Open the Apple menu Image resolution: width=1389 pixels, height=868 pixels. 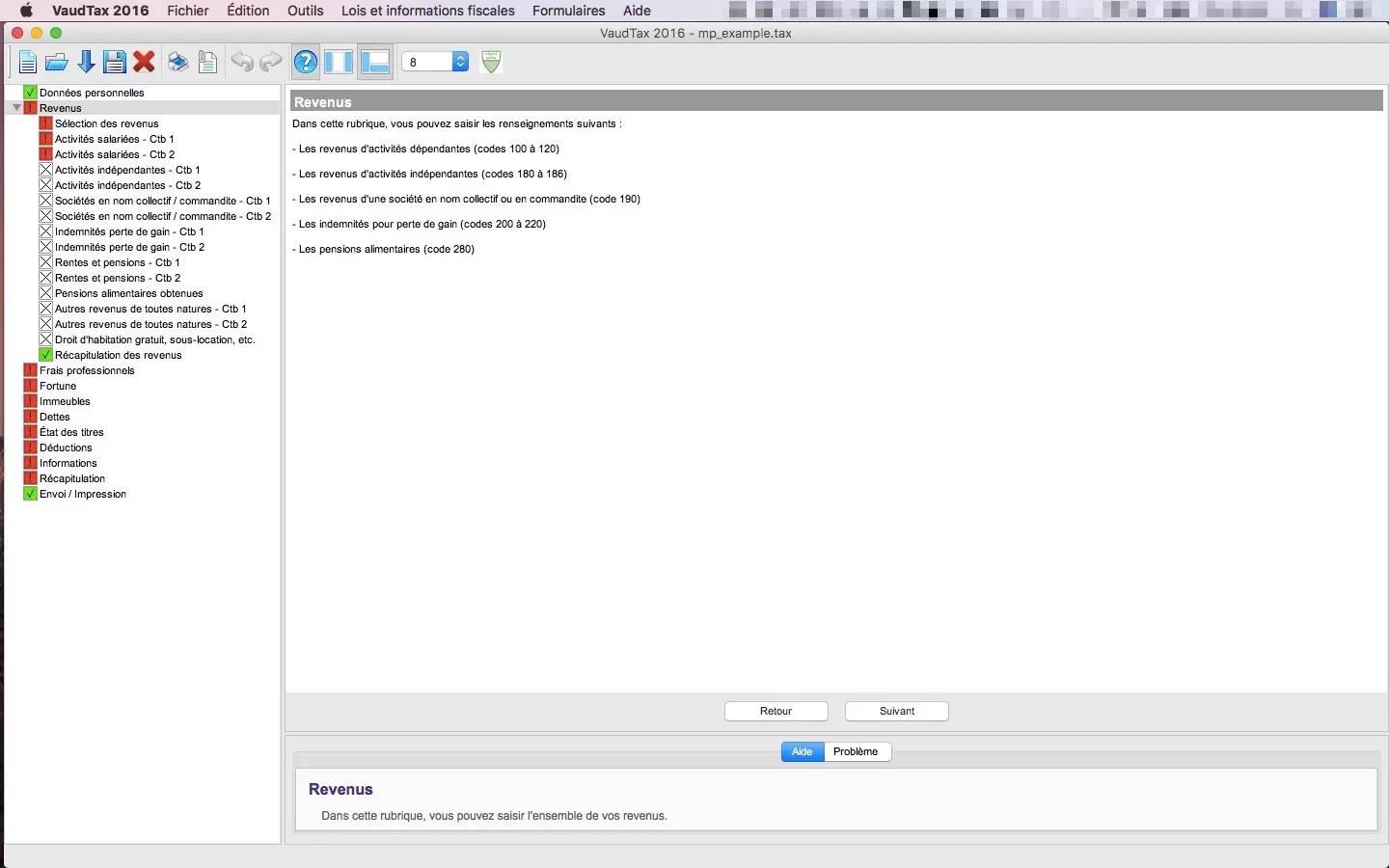click(26, 11)
